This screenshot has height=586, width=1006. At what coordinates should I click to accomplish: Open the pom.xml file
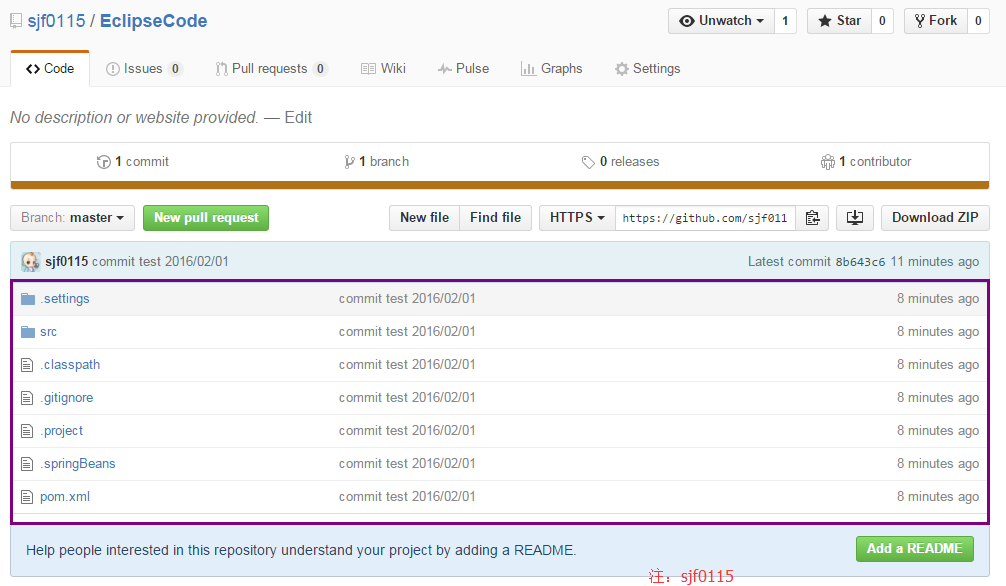tap(65, 497)
